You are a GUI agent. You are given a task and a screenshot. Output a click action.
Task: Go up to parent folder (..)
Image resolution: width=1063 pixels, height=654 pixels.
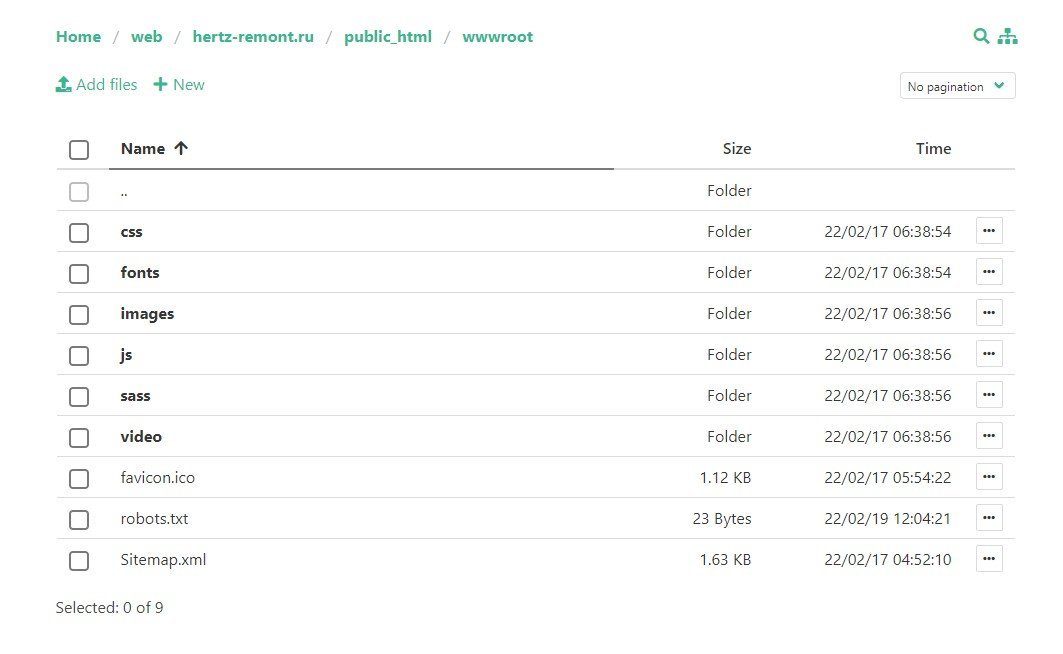point(124,191)
